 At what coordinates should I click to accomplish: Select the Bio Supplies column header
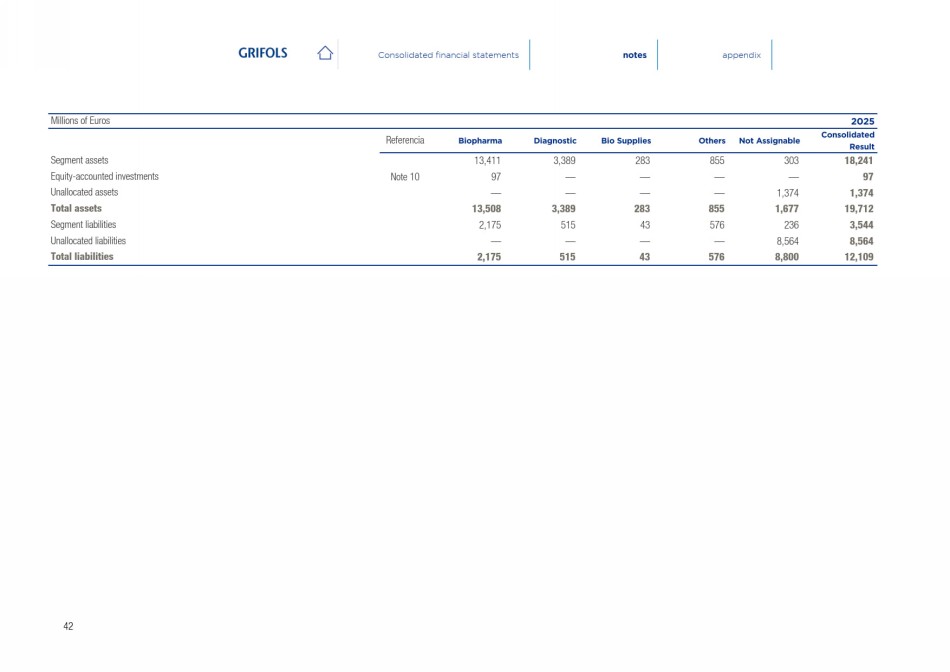(x=626, y=141)
